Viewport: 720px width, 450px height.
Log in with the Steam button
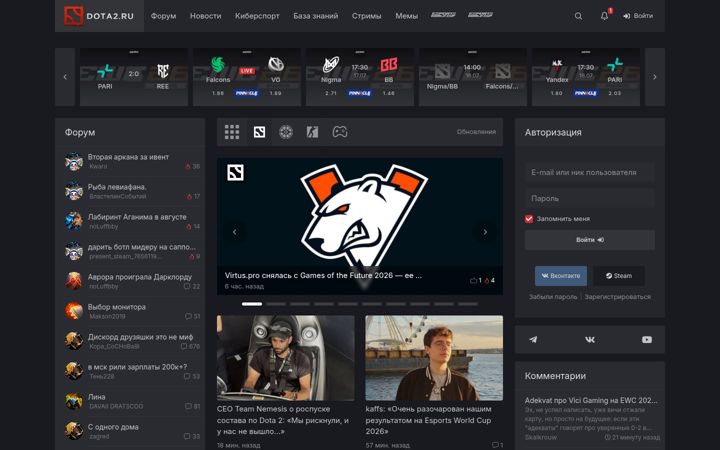pos(619,276)
